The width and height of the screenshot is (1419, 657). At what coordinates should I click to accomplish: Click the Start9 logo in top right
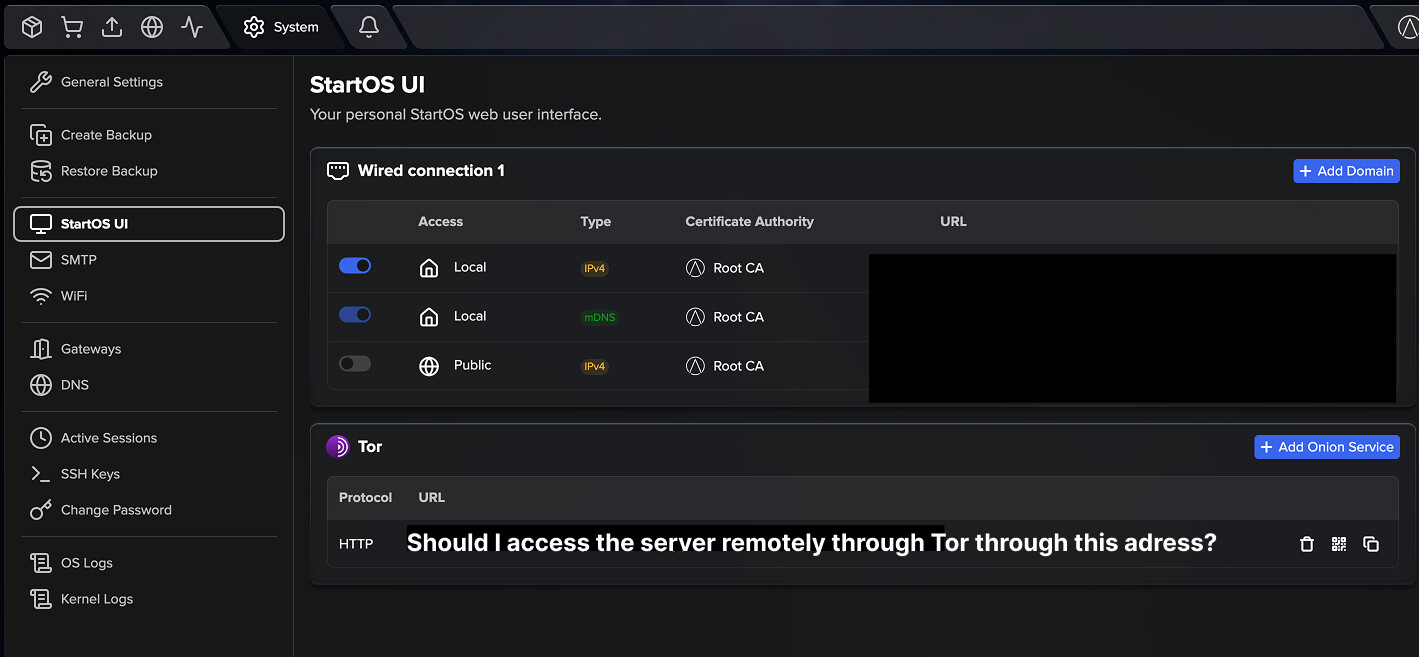(x=1407, y=27)
